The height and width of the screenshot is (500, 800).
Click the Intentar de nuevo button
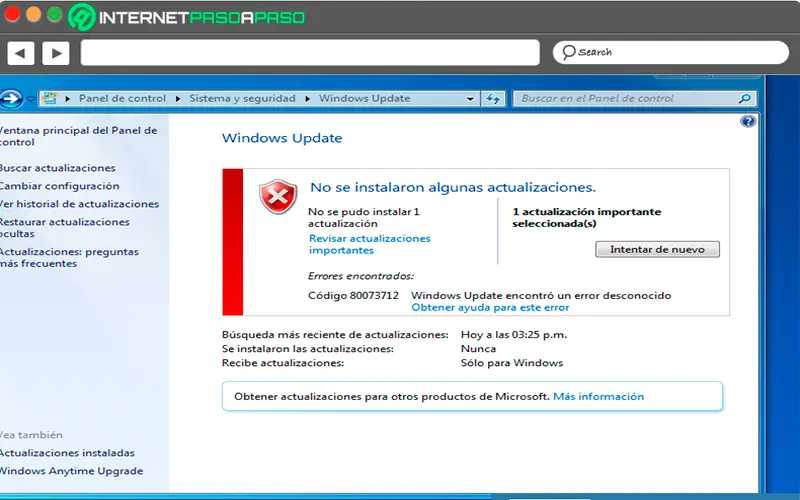[657, 249]
